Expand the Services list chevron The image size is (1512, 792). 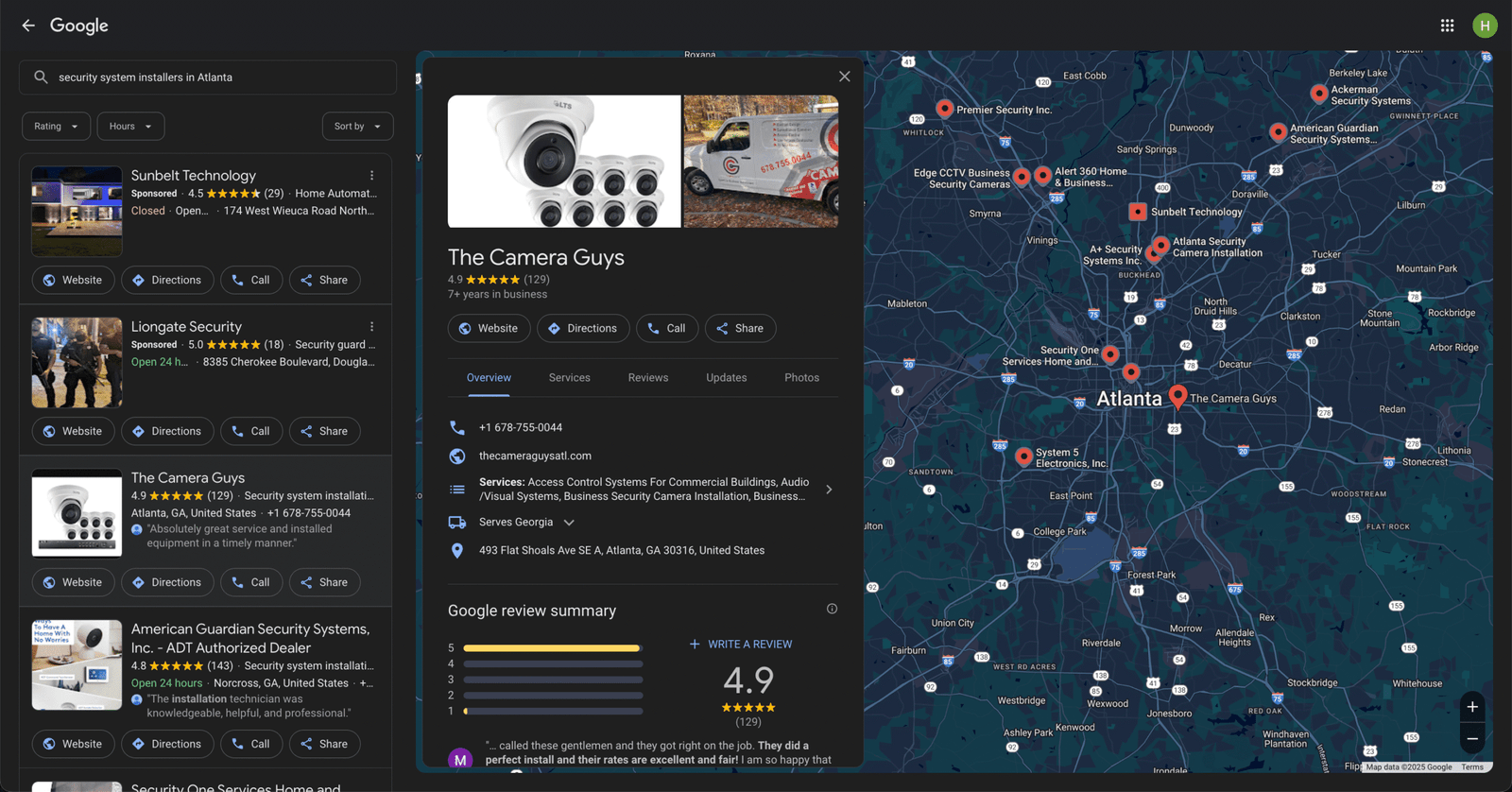point(829,490)
